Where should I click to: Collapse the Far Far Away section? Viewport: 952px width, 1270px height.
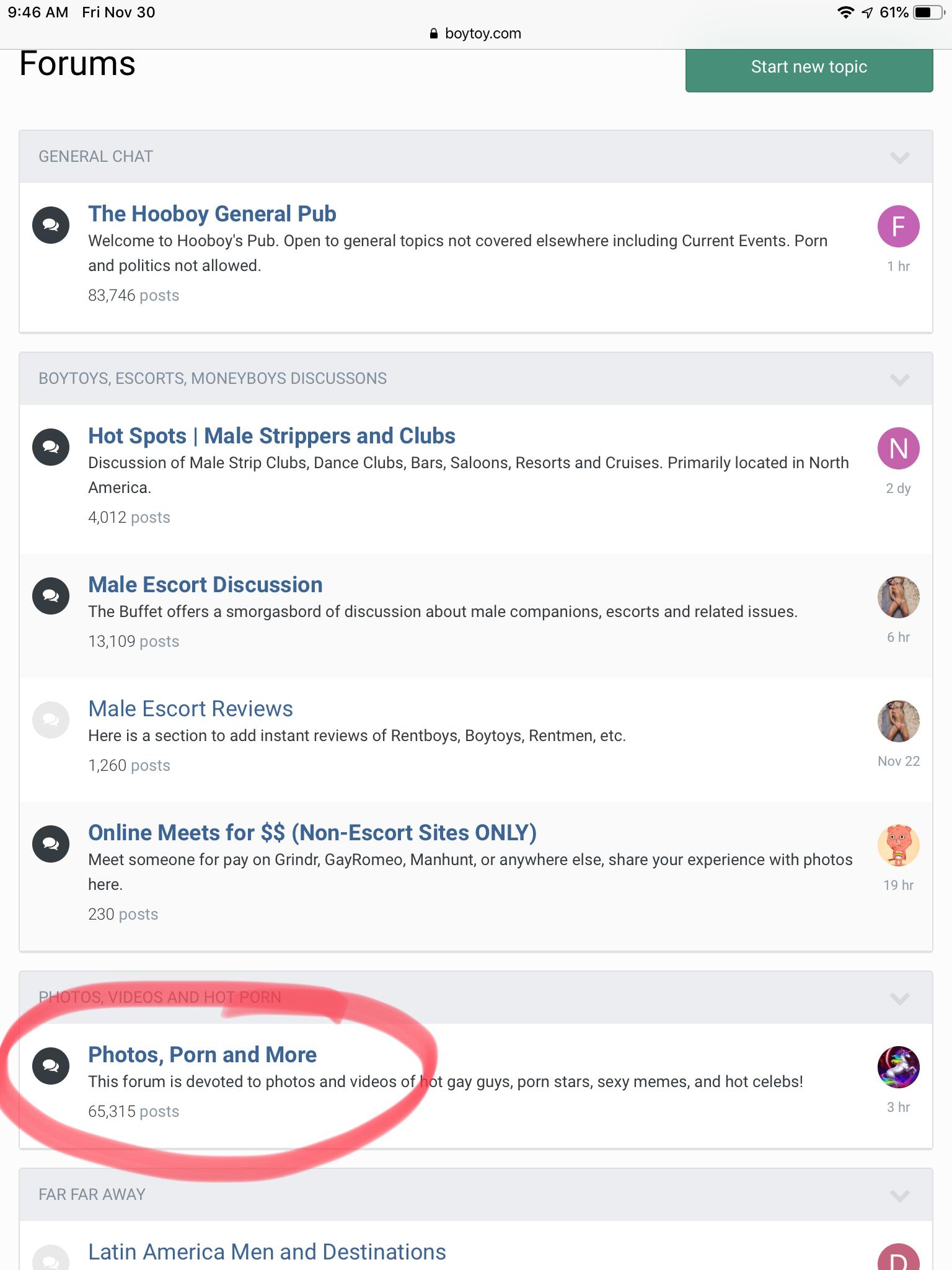(899, 1196)
